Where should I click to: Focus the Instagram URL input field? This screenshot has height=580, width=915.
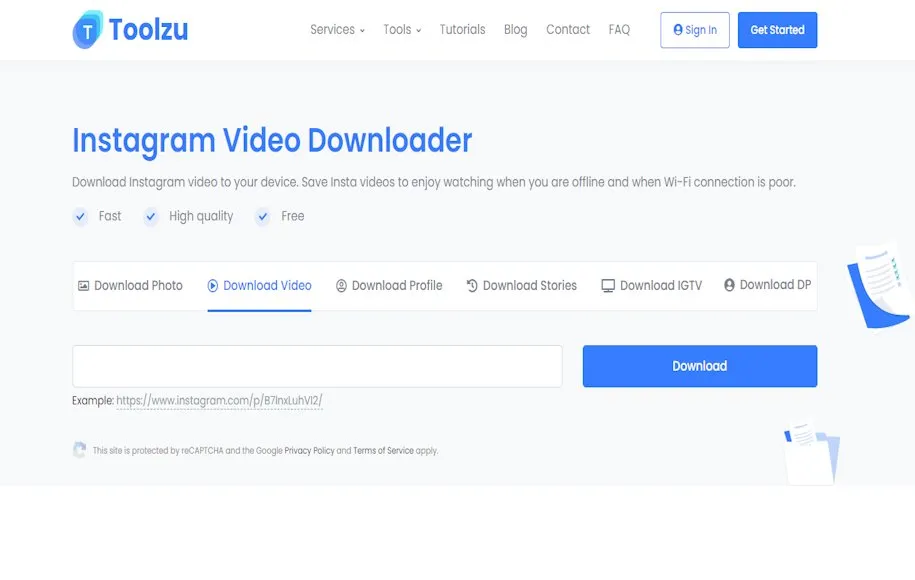coord(317,366)
